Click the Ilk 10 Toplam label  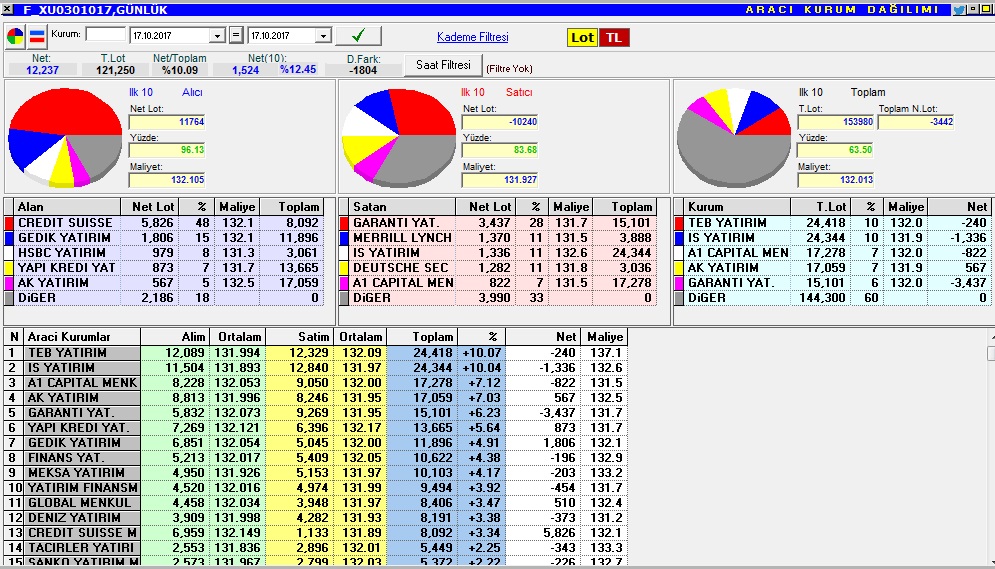pos(842,93)
